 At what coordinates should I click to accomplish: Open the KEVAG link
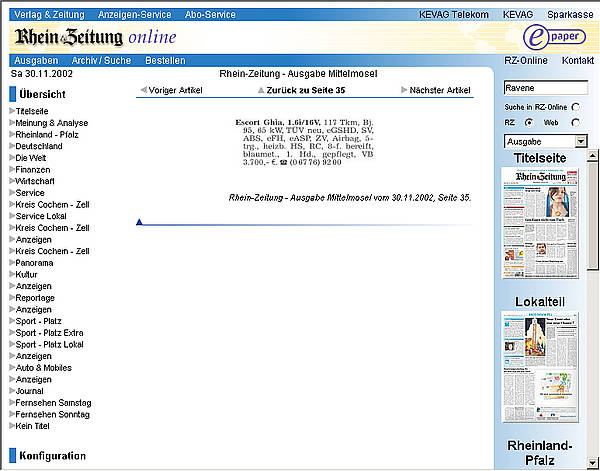(x=518, y=15)
